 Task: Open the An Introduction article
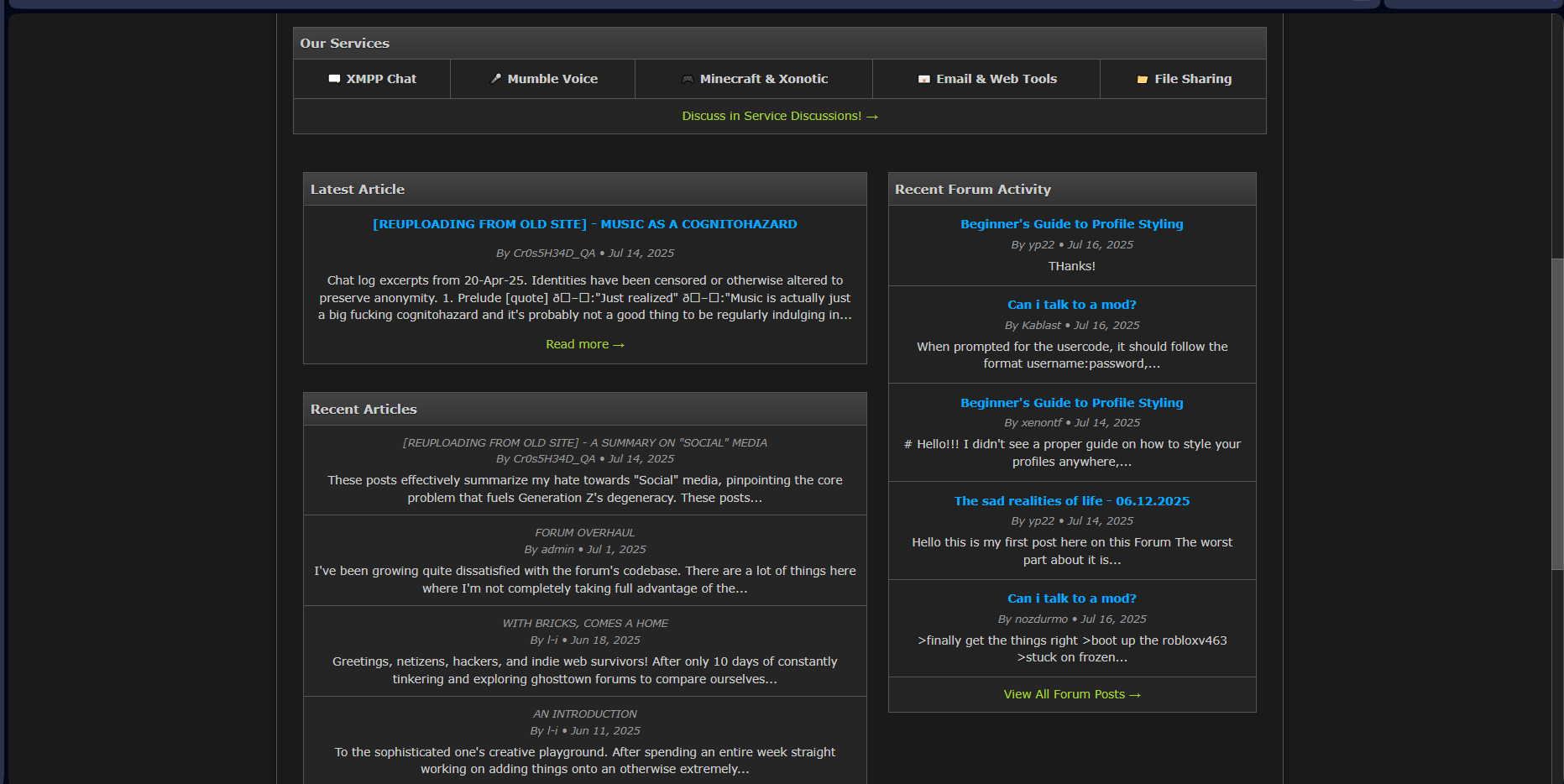click(x=584, y=713)
